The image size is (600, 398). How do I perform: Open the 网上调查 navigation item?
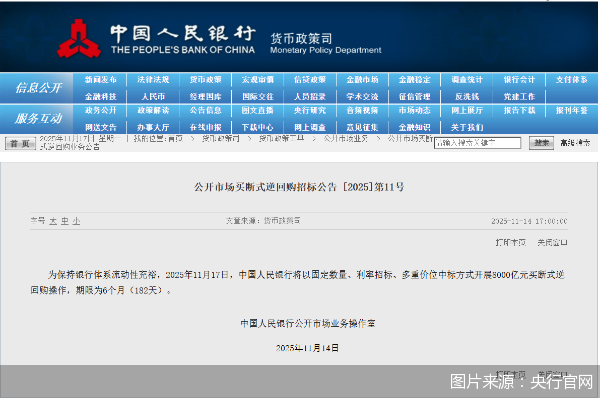(310, 127)
